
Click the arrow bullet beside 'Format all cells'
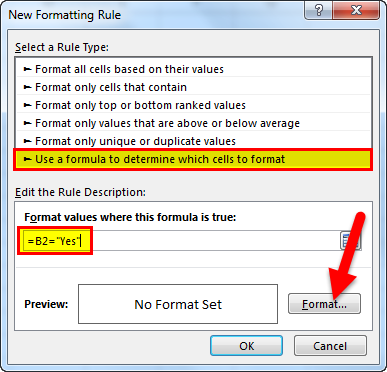pos(27,69)
